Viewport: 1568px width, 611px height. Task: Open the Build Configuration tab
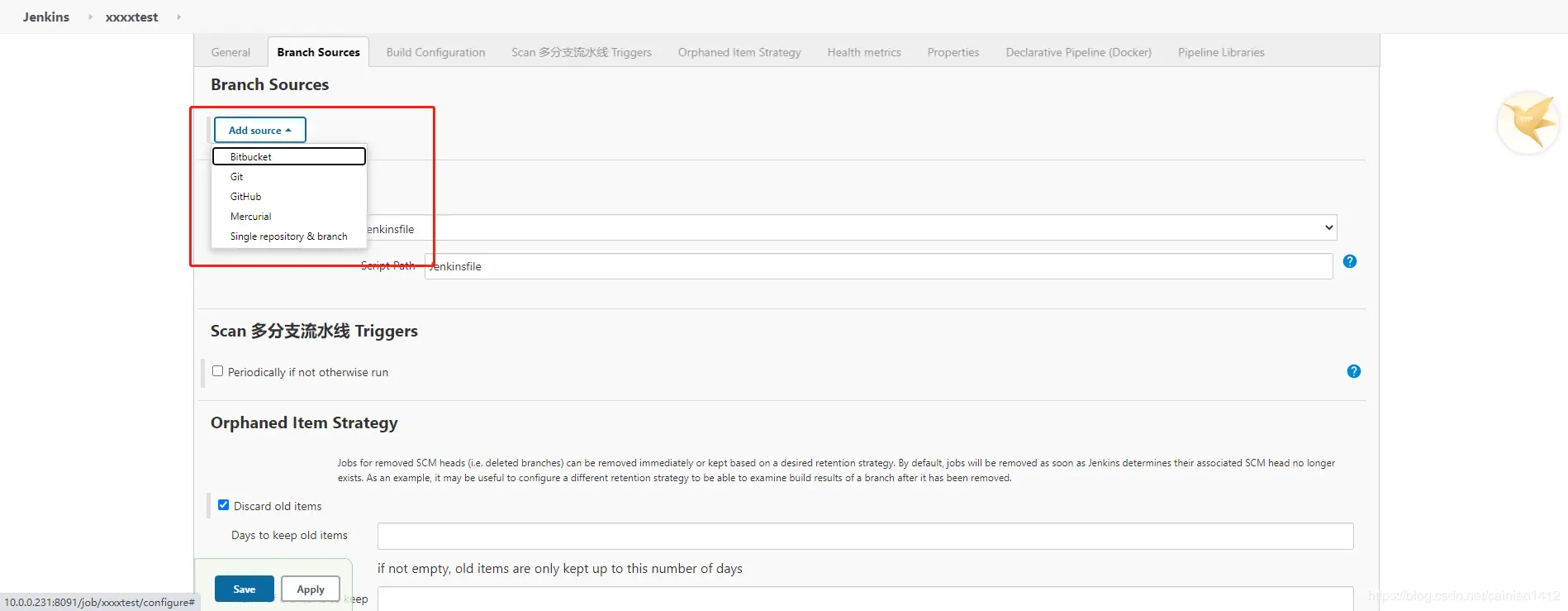[435, 52]
